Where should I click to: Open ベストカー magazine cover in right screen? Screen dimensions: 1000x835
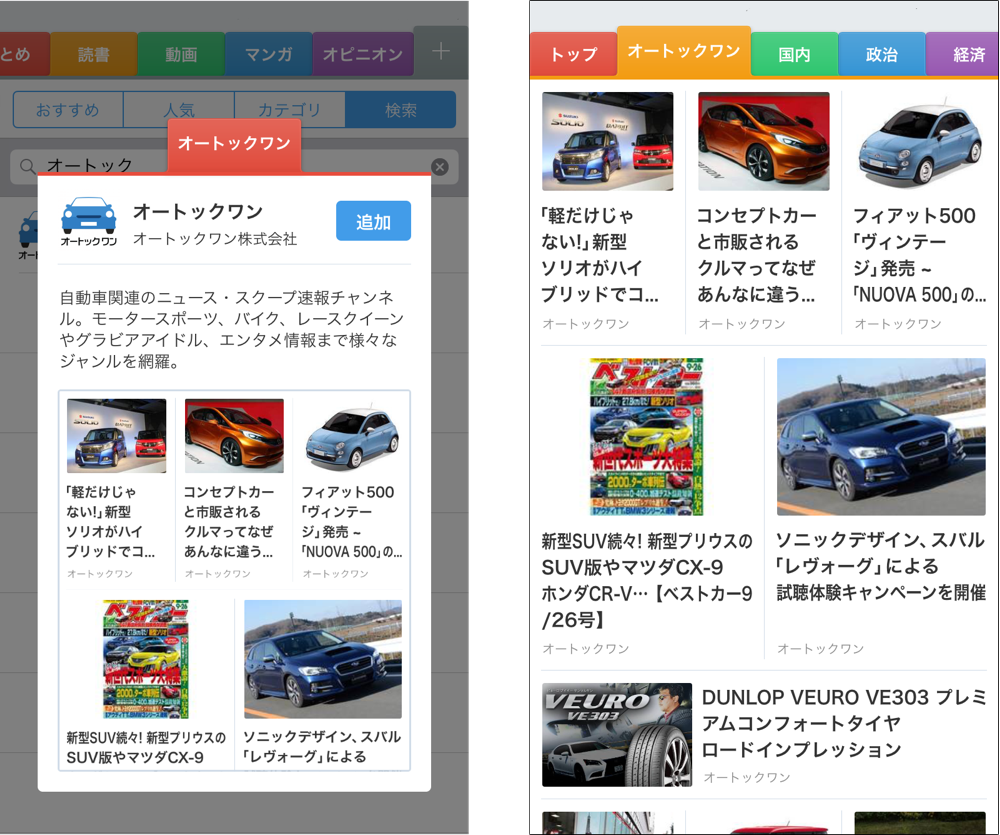point(646,436)
